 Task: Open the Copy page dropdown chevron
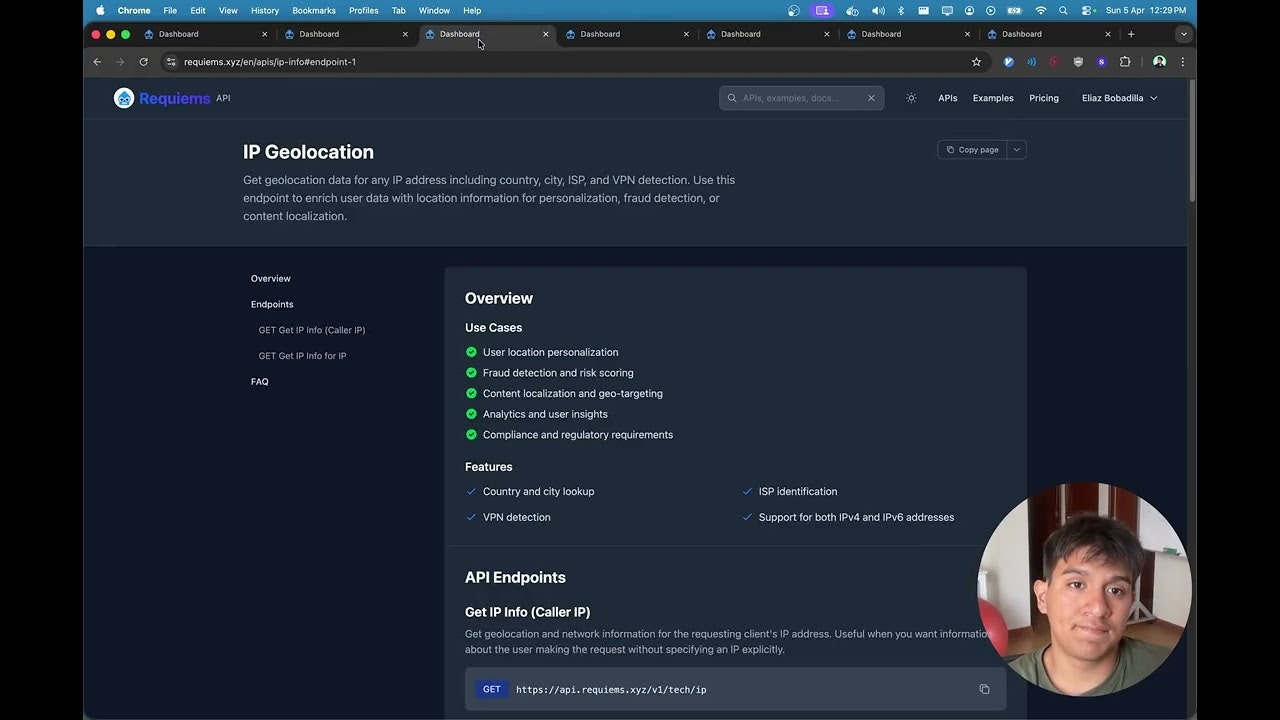click(1016, 149)
